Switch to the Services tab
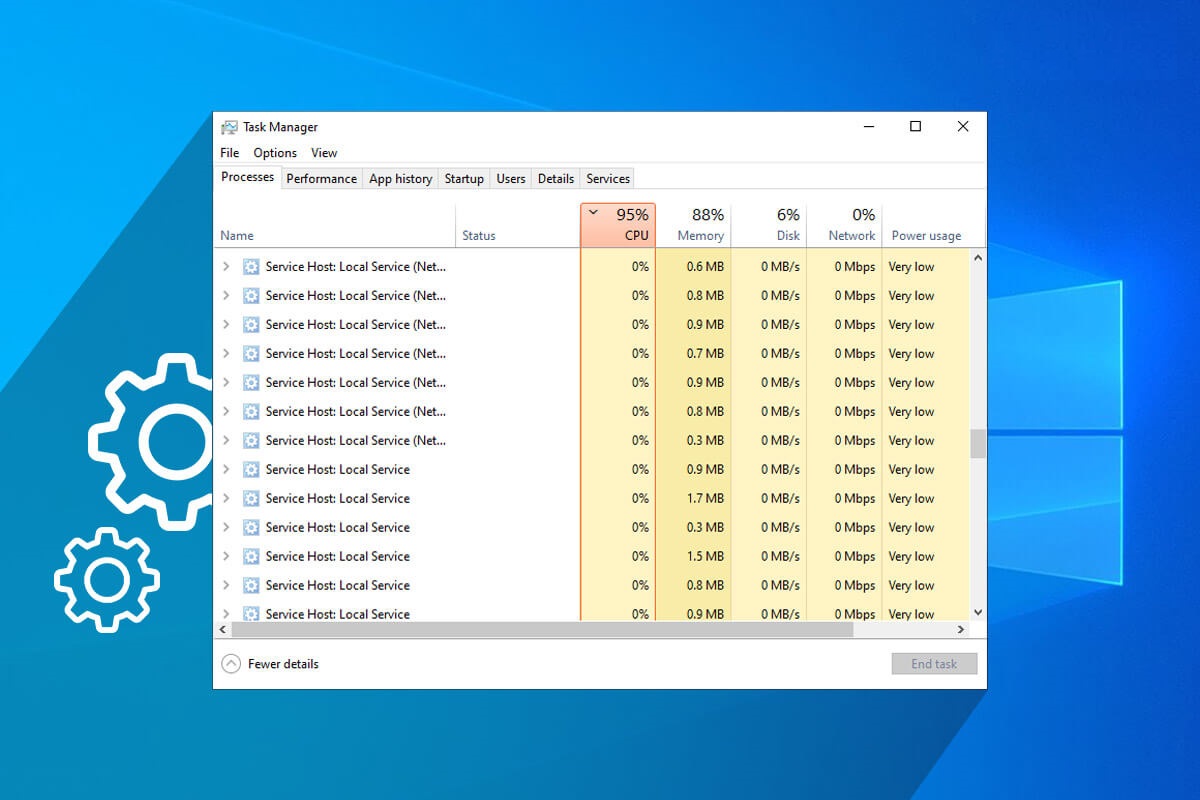This screenshot has width=1200, height=800. click(x=608, y=179)
